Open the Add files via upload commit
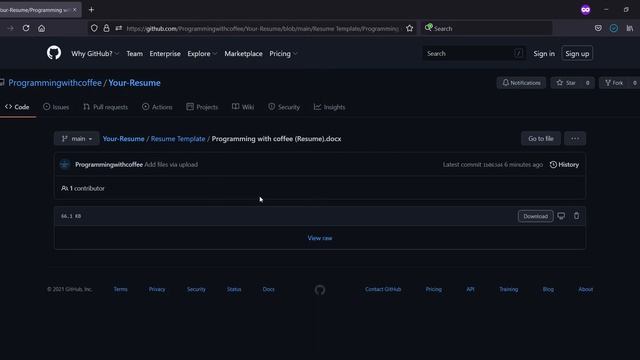Image resolution: width=640 pixels, height=360 pixels. point(171,164)
